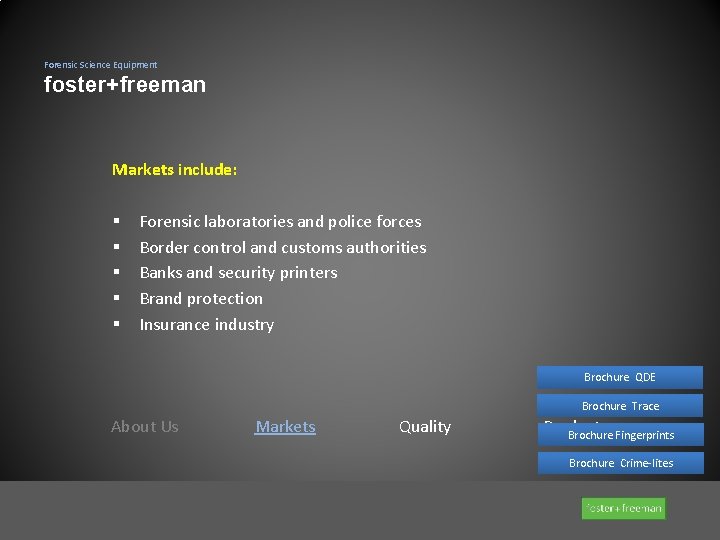Open the Brochure Fingerprints button

click(x=621, y=434)
